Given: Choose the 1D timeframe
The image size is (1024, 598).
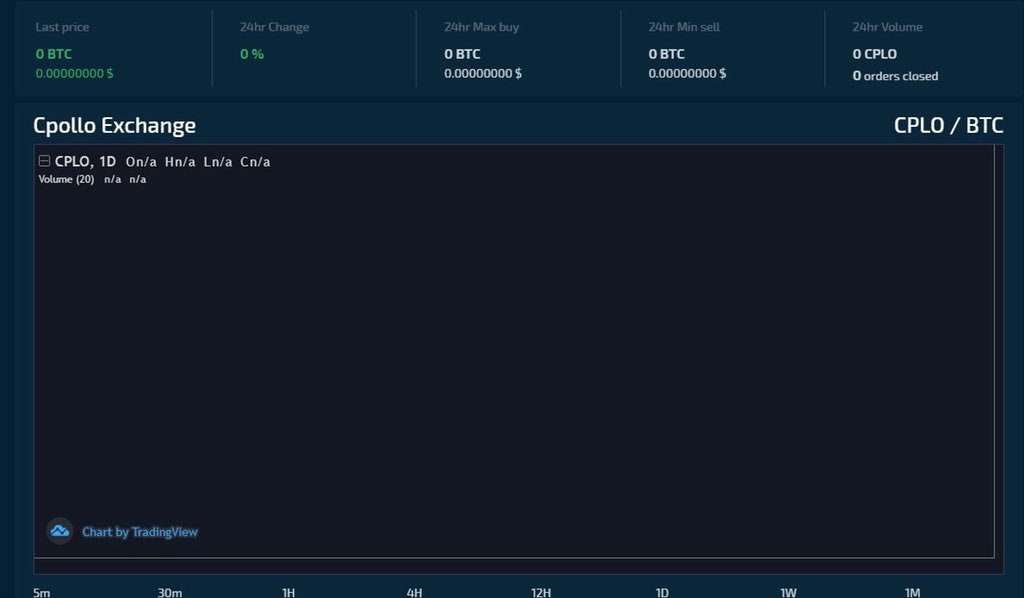Looking at the screenshot, I should point(662,592).
